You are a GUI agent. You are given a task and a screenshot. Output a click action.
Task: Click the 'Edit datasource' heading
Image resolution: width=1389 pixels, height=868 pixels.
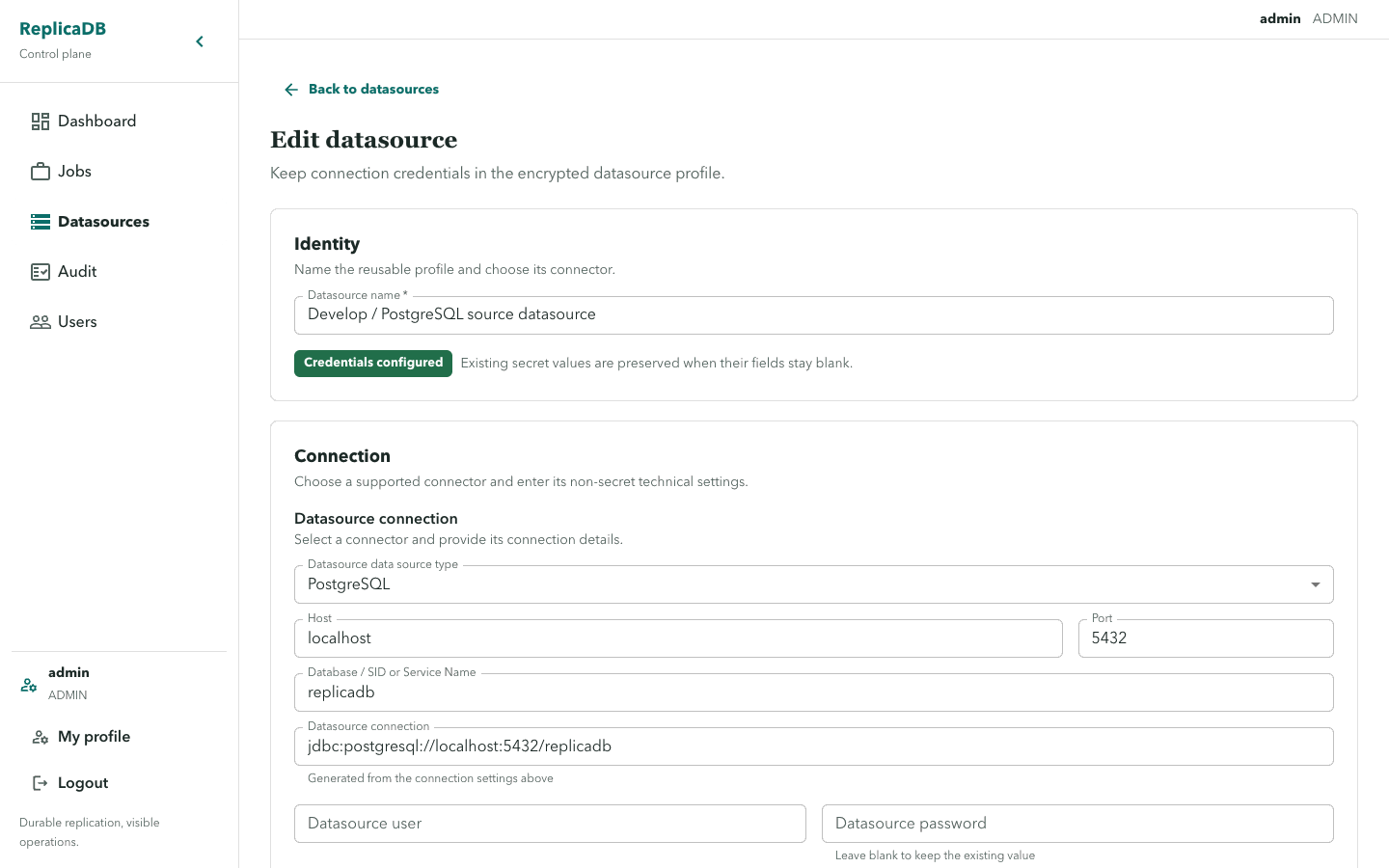(364, 140)
